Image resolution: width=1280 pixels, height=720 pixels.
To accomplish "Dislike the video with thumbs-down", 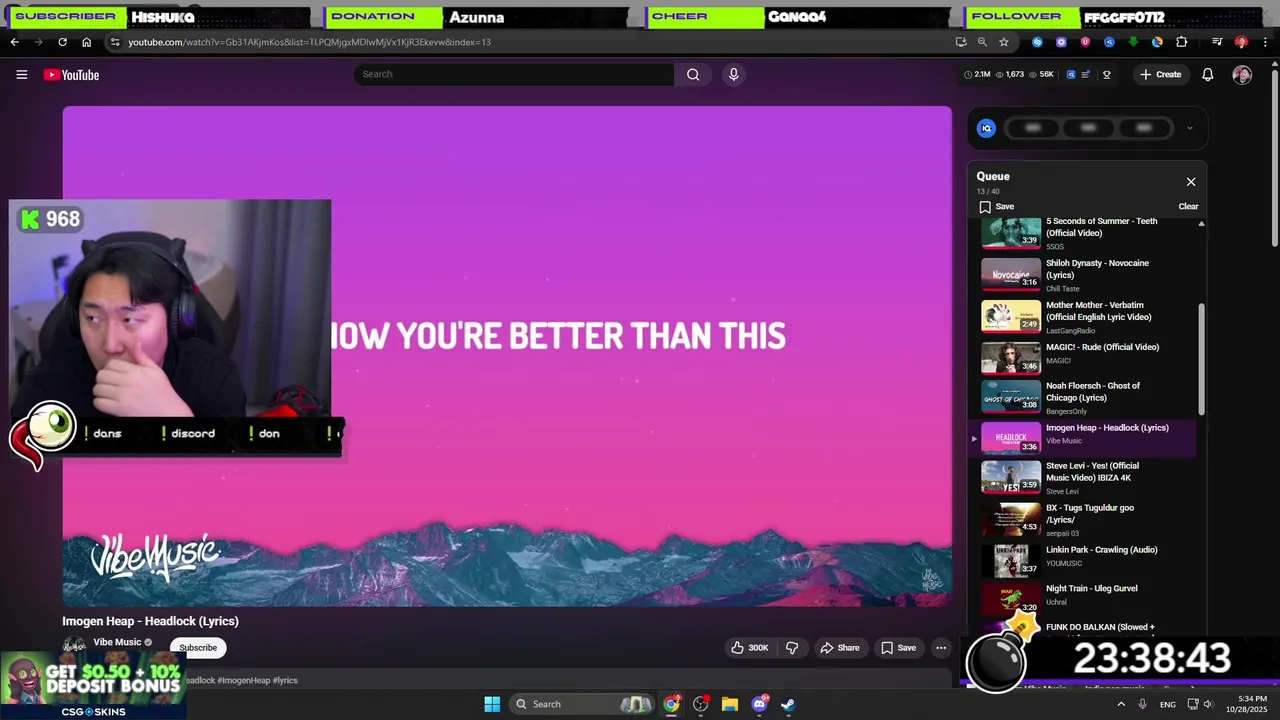I will 792,648.
